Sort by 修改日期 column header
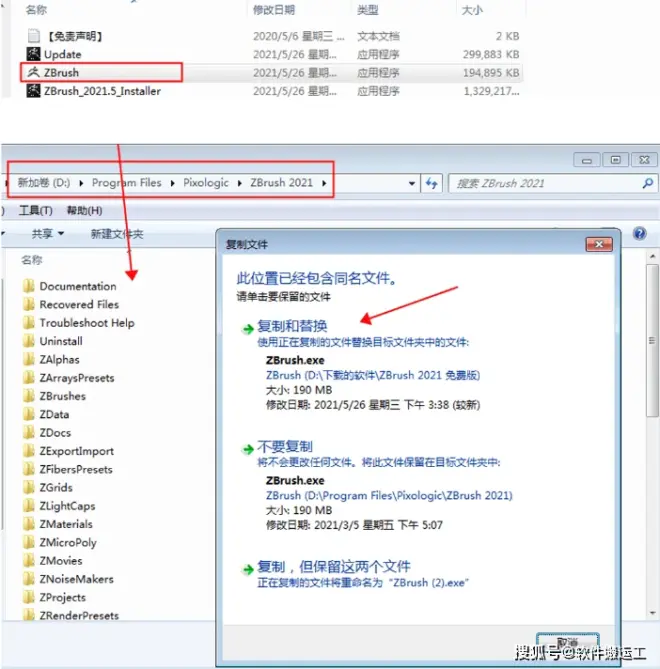Screen dimensions: 660x669 coord(274,10)
